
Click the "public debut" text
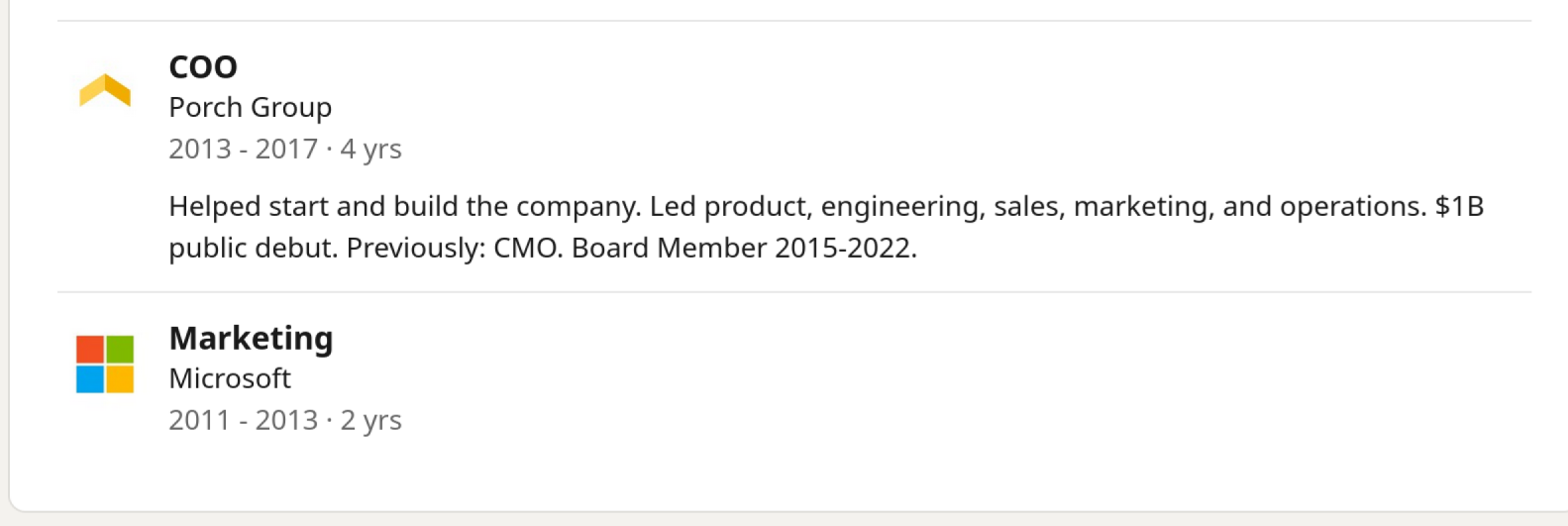tap(253, 248)
